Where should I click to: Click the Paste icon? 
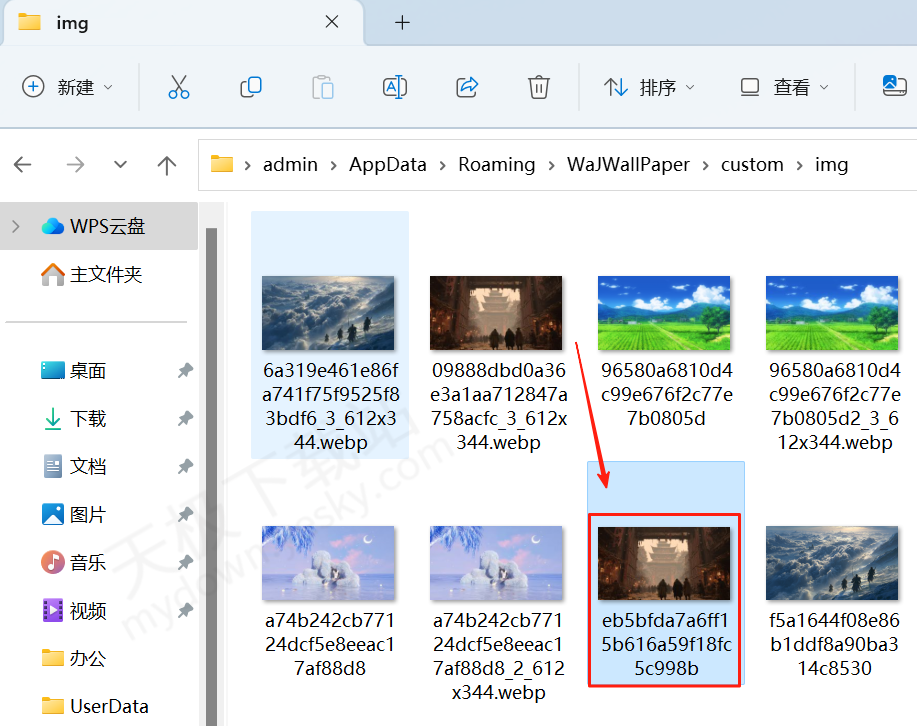322,87
